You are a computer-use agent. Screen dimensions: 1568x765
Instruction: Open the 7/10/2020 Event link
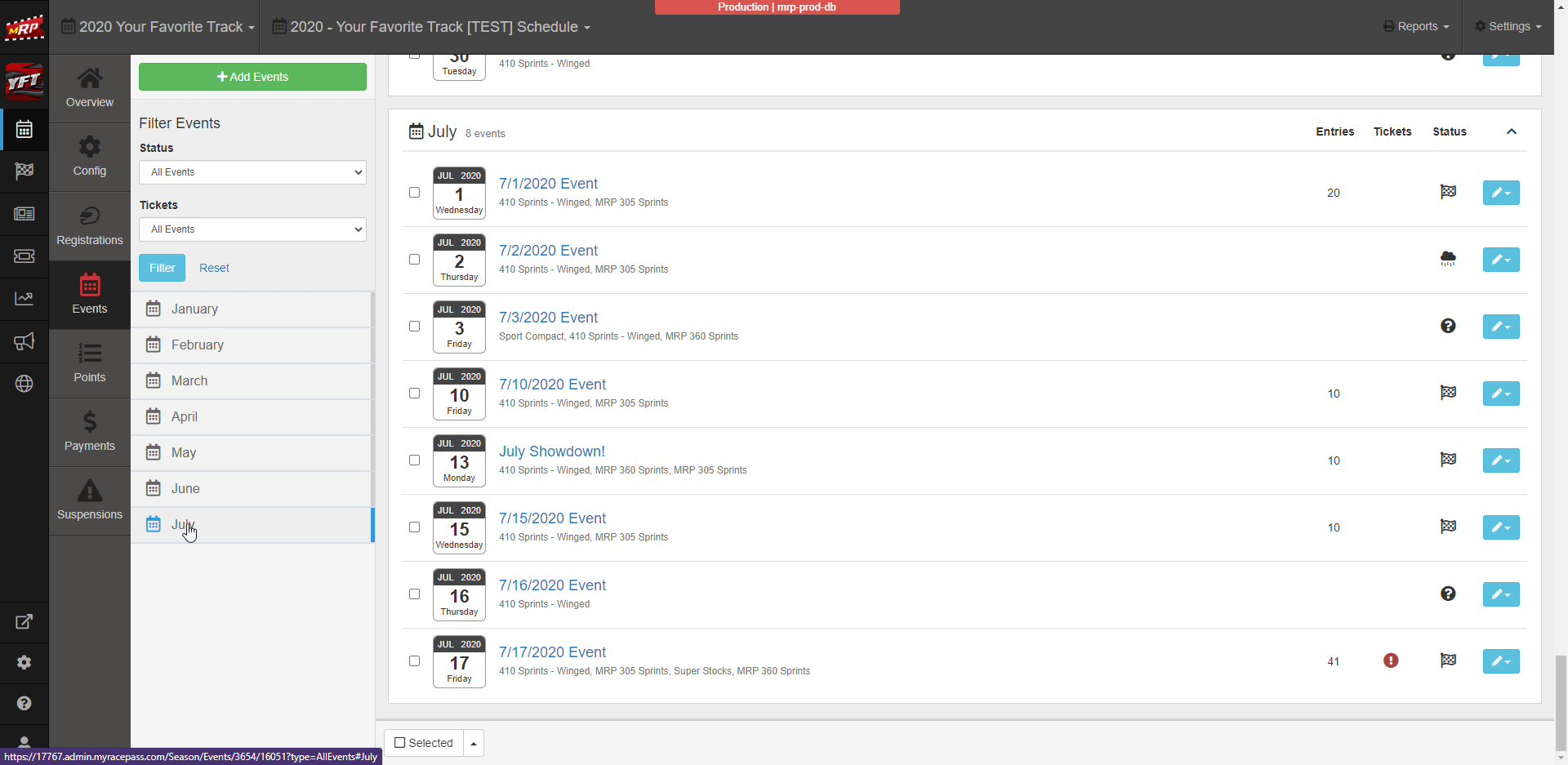(552, 385)
